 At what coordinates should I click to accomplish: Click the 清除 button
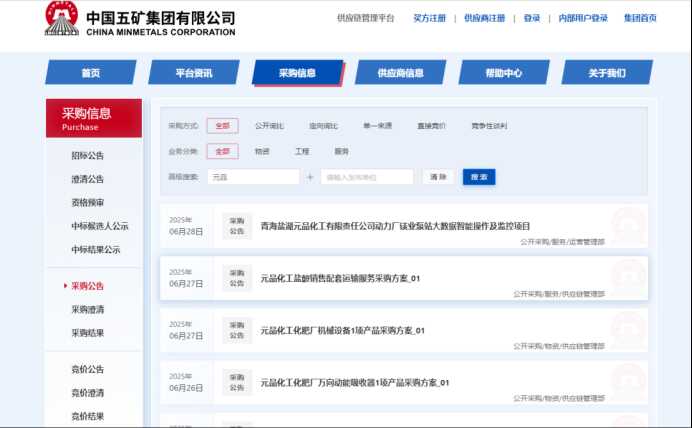pos(438,177)
